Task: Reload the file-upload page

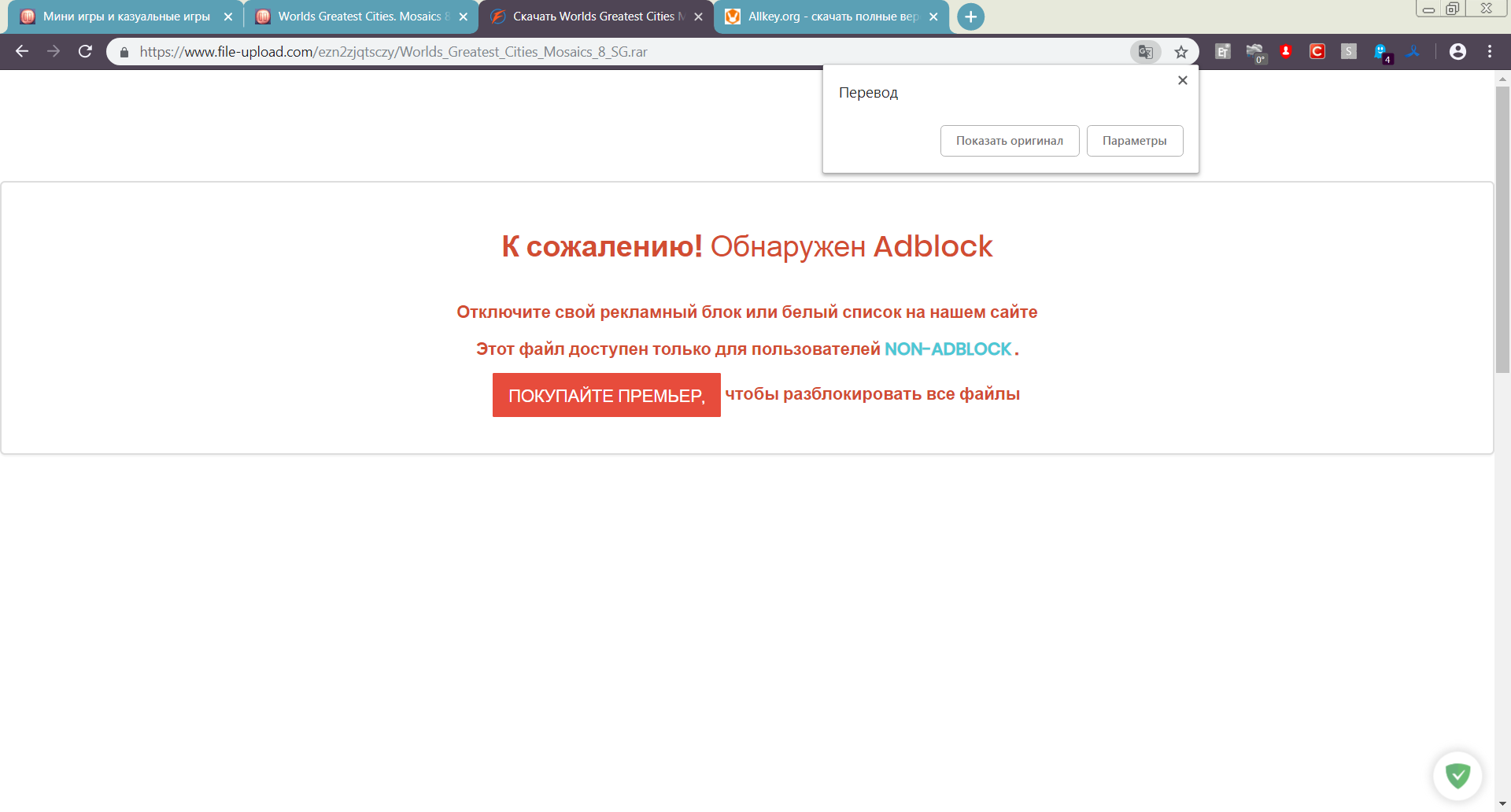Action: (x=85, y=51)
